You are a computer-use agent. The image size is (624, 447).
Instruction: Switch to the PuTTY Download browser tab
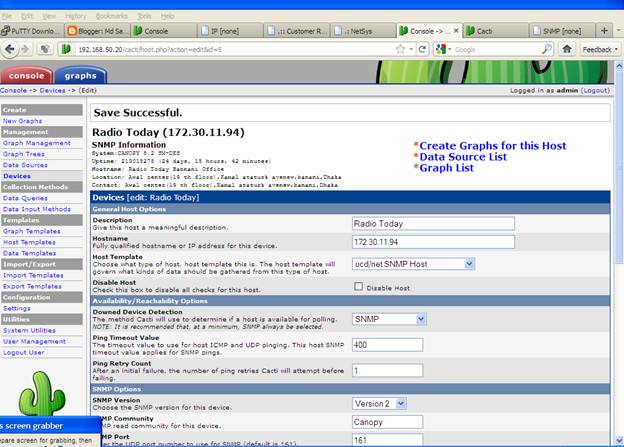[x=32, y=31]
